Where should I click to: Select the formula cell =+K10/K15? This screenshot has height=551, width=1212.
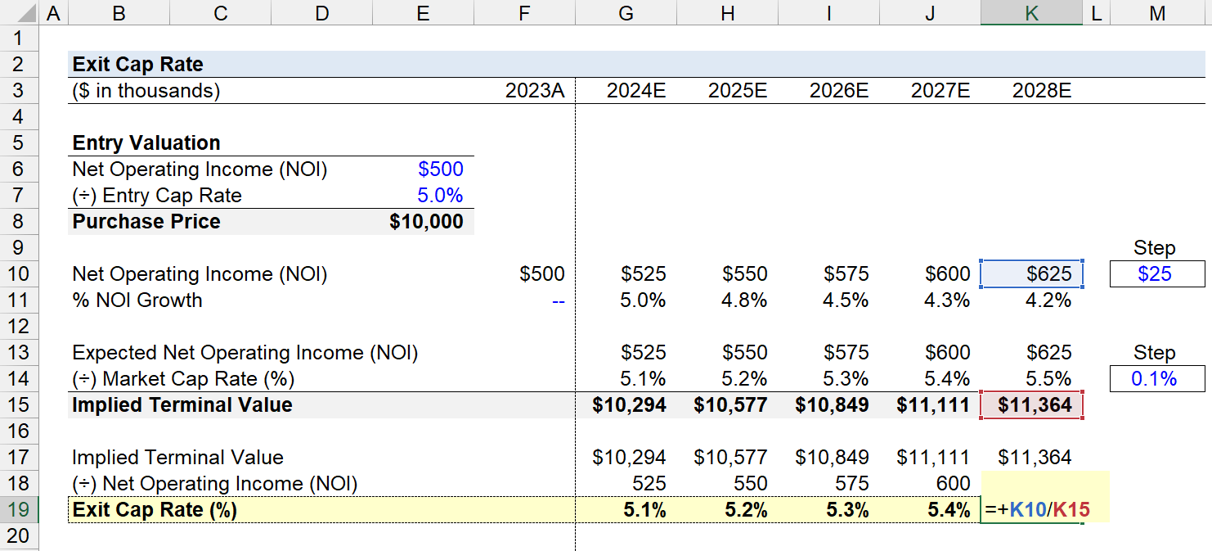point(1031,510)
